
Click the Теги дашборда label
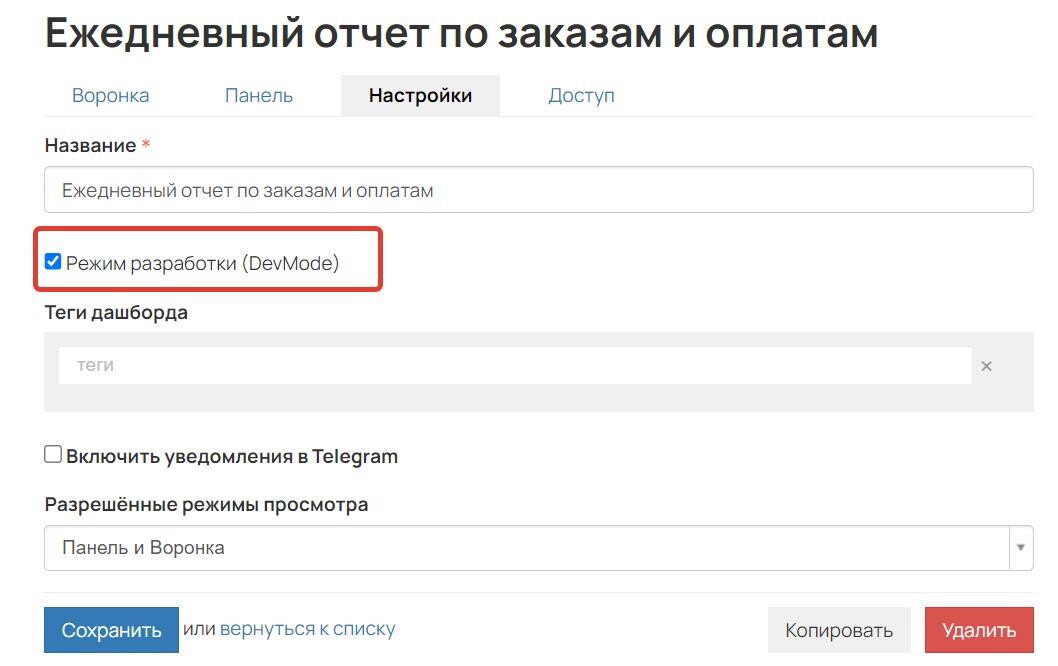click(x=116, y=313)
